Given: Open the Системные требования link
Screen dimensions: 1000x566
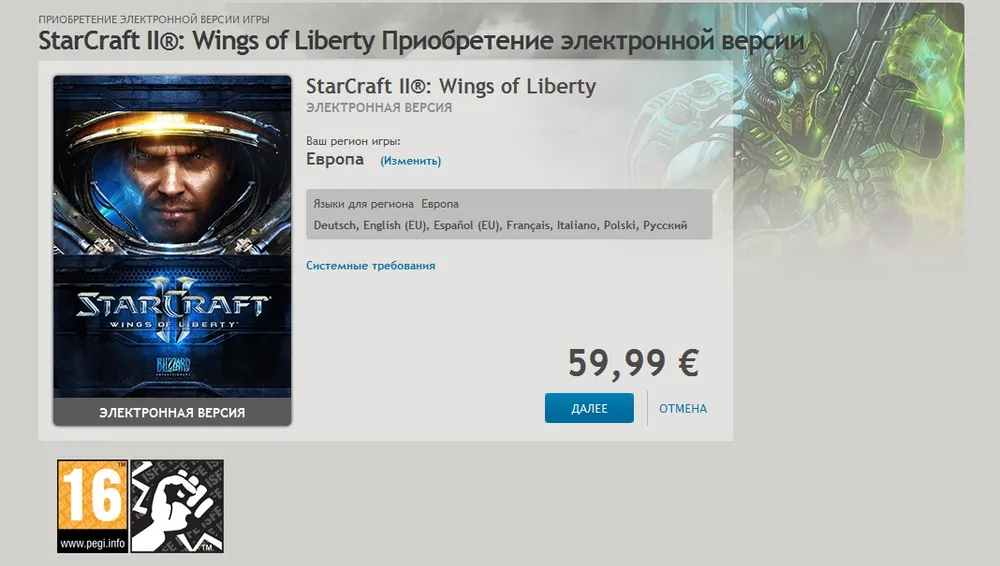Looking at the screenshot, I should [371, 265].
